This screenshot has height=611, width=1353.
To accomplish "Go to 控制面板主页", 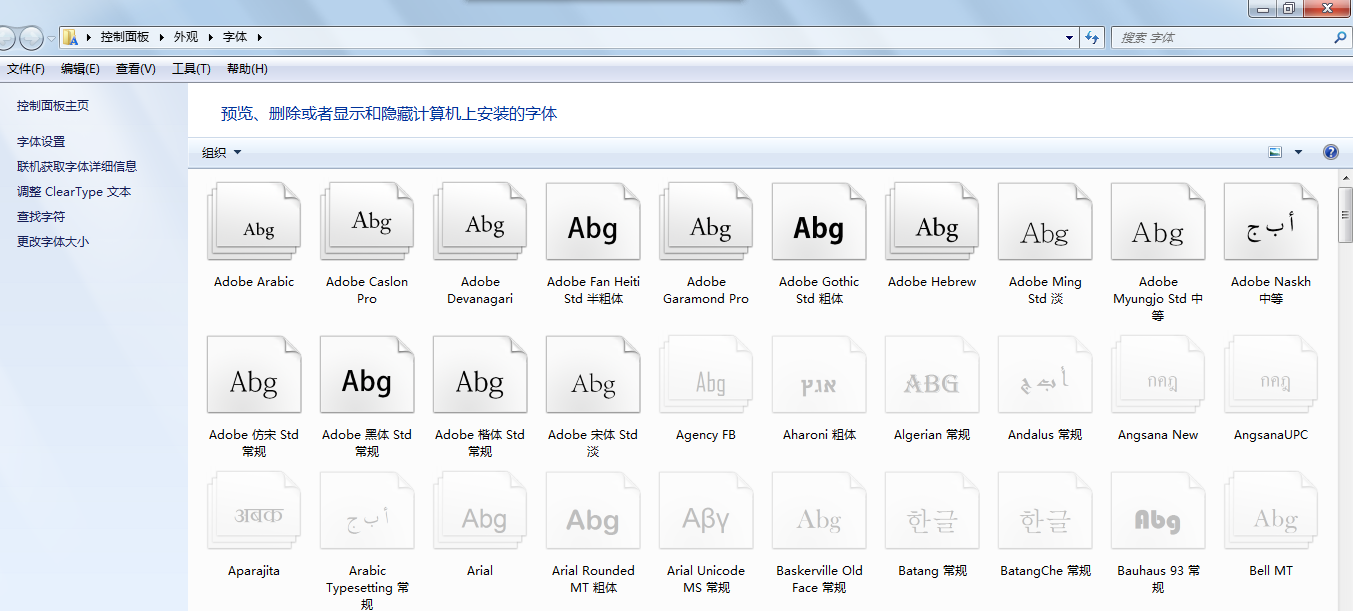I will coord(53,105).
